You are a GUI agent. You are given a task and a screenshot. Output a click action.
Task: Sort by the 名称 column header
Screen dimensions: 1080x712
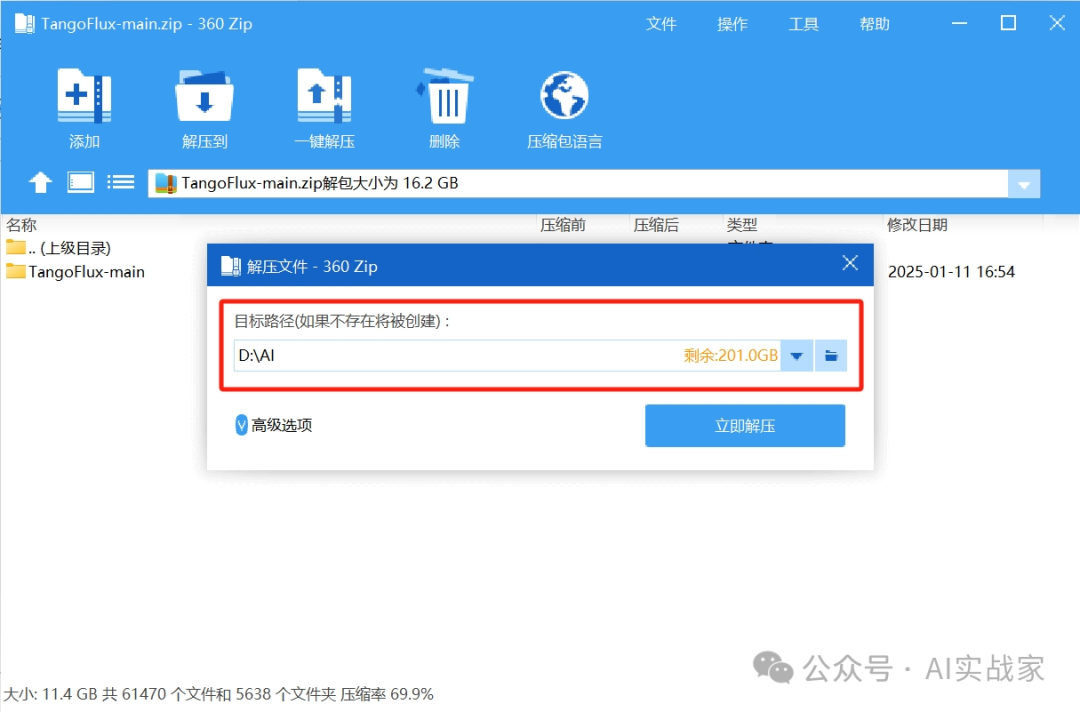[21, 224]
